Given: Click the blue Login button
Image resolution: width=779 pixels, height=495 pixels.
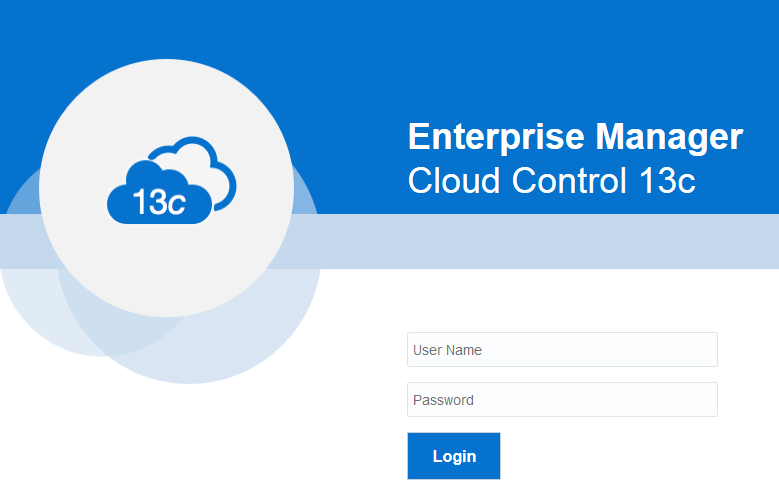Looking at the screenshot, I should pyautogui.click(x=454, y=456).
